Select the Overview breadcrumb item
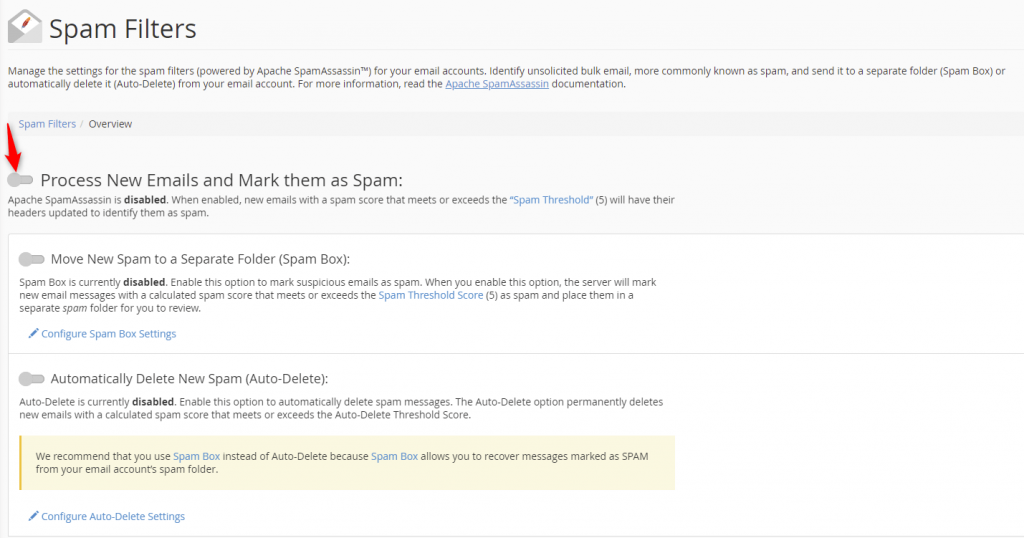Image resolution: width=1024 pixels, height=538 pixels. tap(110, 124)
